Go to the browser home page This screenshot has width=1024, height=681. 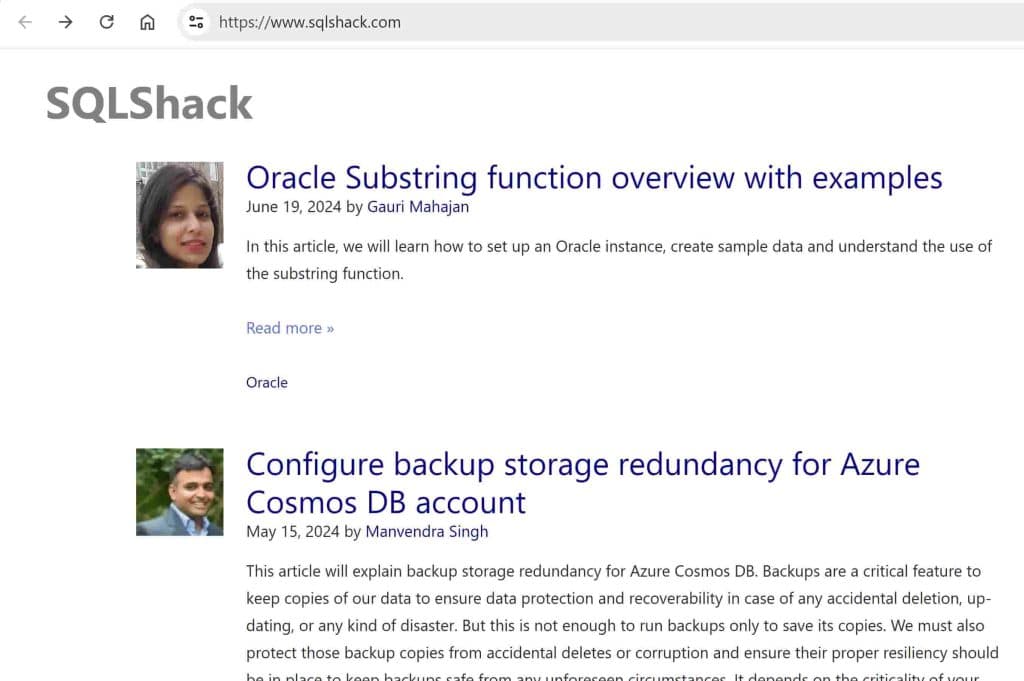147,22
